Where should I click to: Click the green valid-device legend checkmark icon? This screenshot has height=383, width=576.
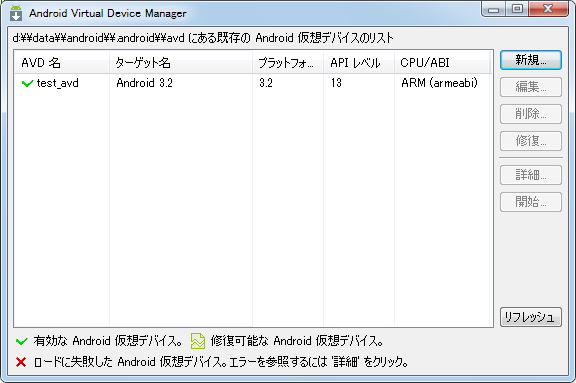22,342
